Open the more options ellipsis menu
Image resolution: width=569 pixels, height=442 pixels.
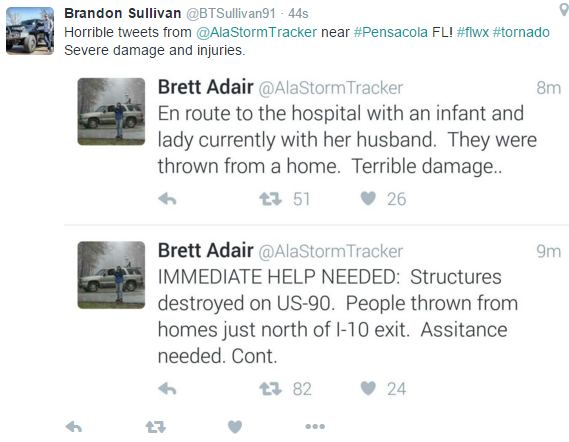point(315,426)
